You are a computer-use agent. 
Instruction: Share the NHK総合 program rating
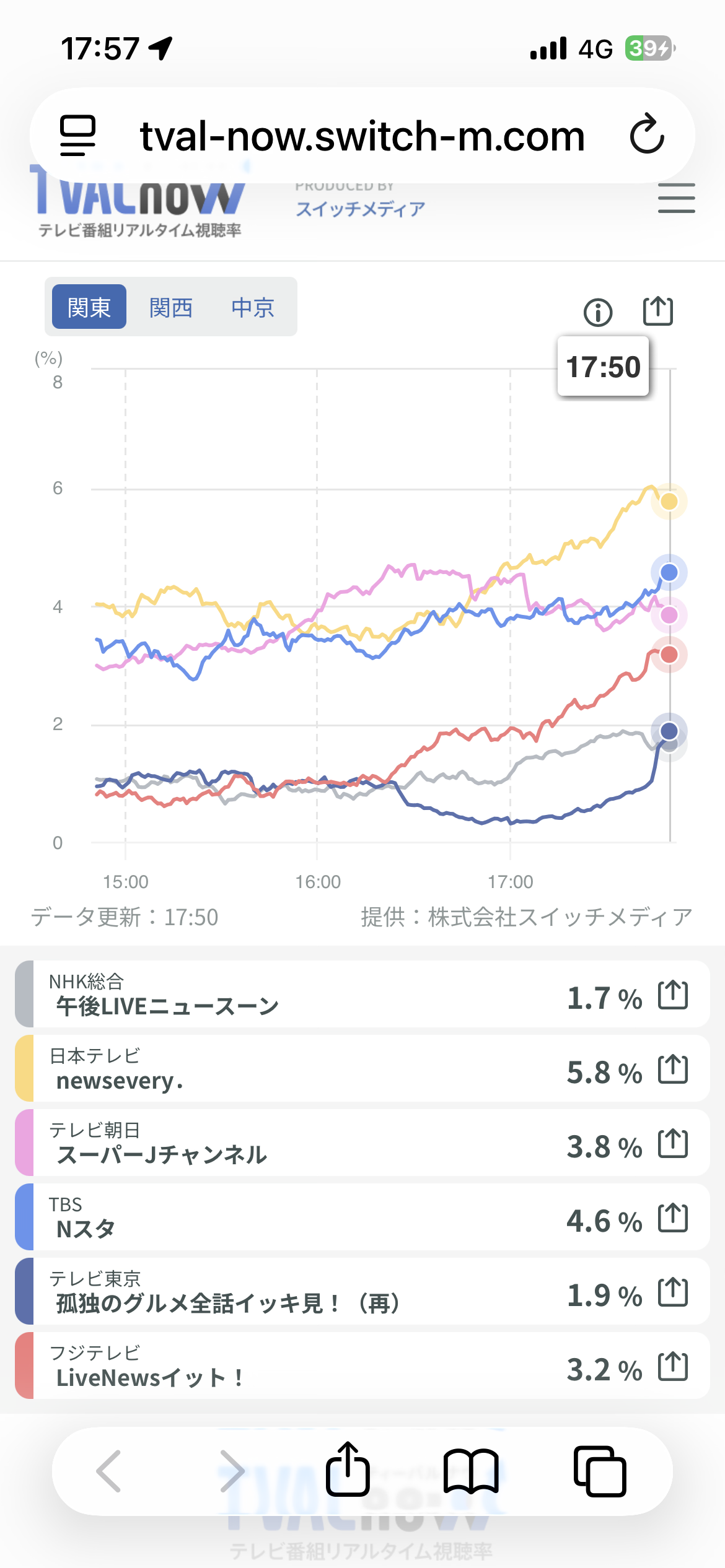(673, 995)
